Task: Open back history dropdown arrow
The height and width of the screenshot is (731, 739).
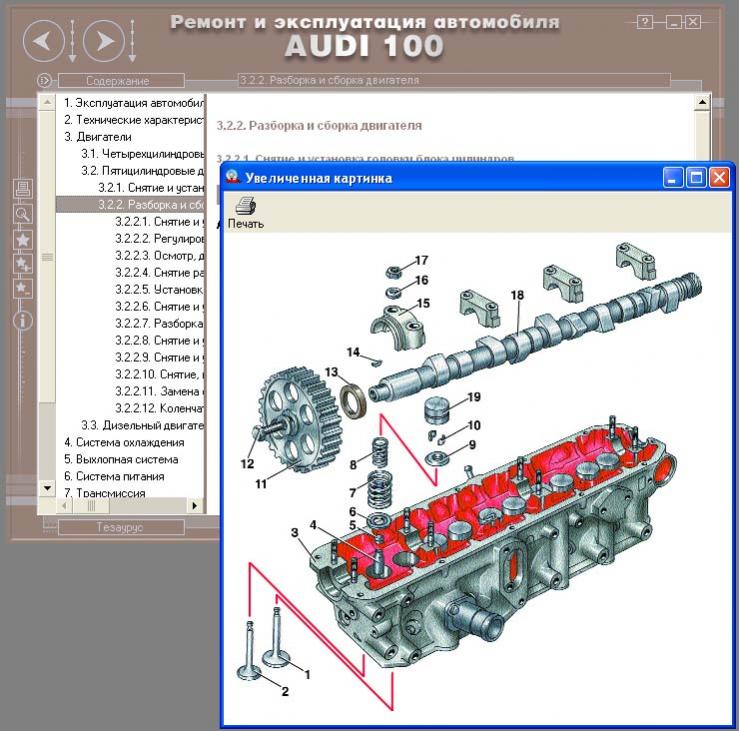Action: click(x=72, y=41)
